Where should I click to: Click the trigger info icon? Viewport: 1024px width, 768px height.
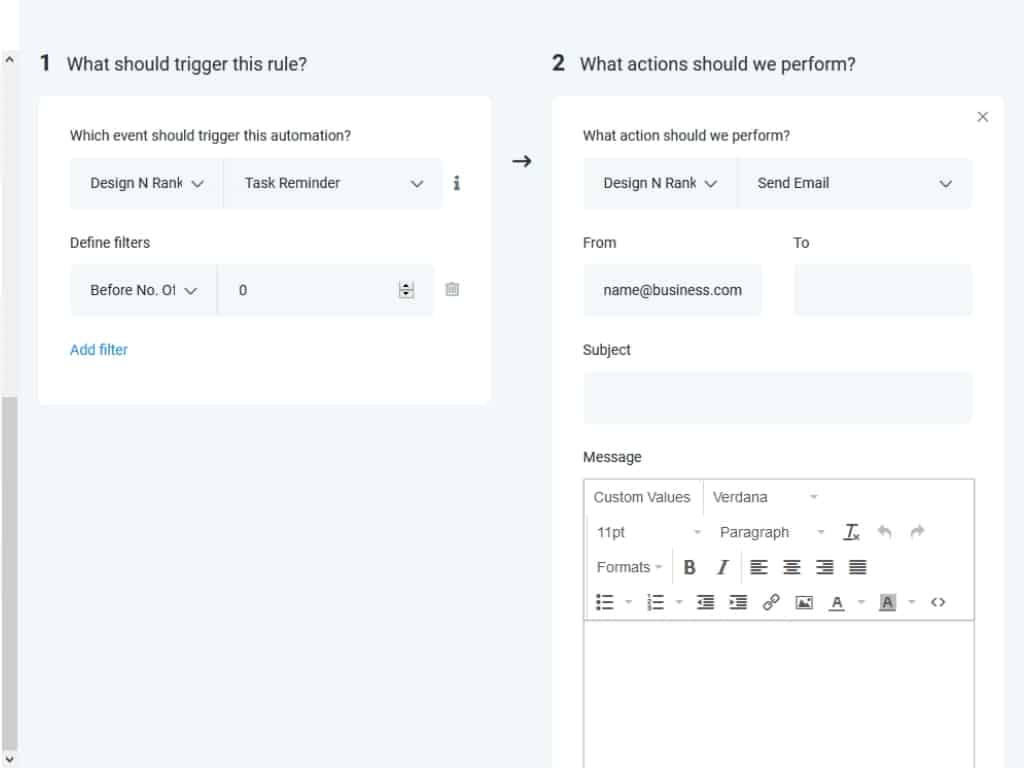457,183
